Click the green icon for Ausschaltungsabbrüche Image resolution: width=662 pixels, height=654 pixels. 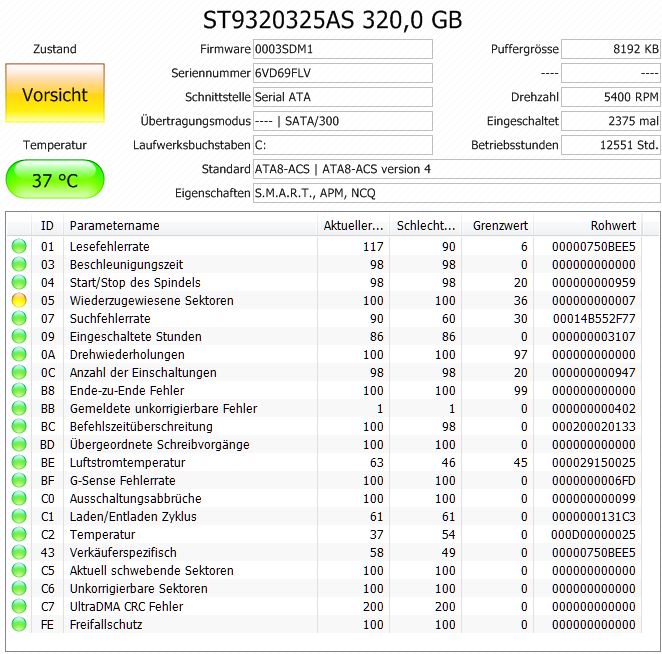[x=19, y=498]
